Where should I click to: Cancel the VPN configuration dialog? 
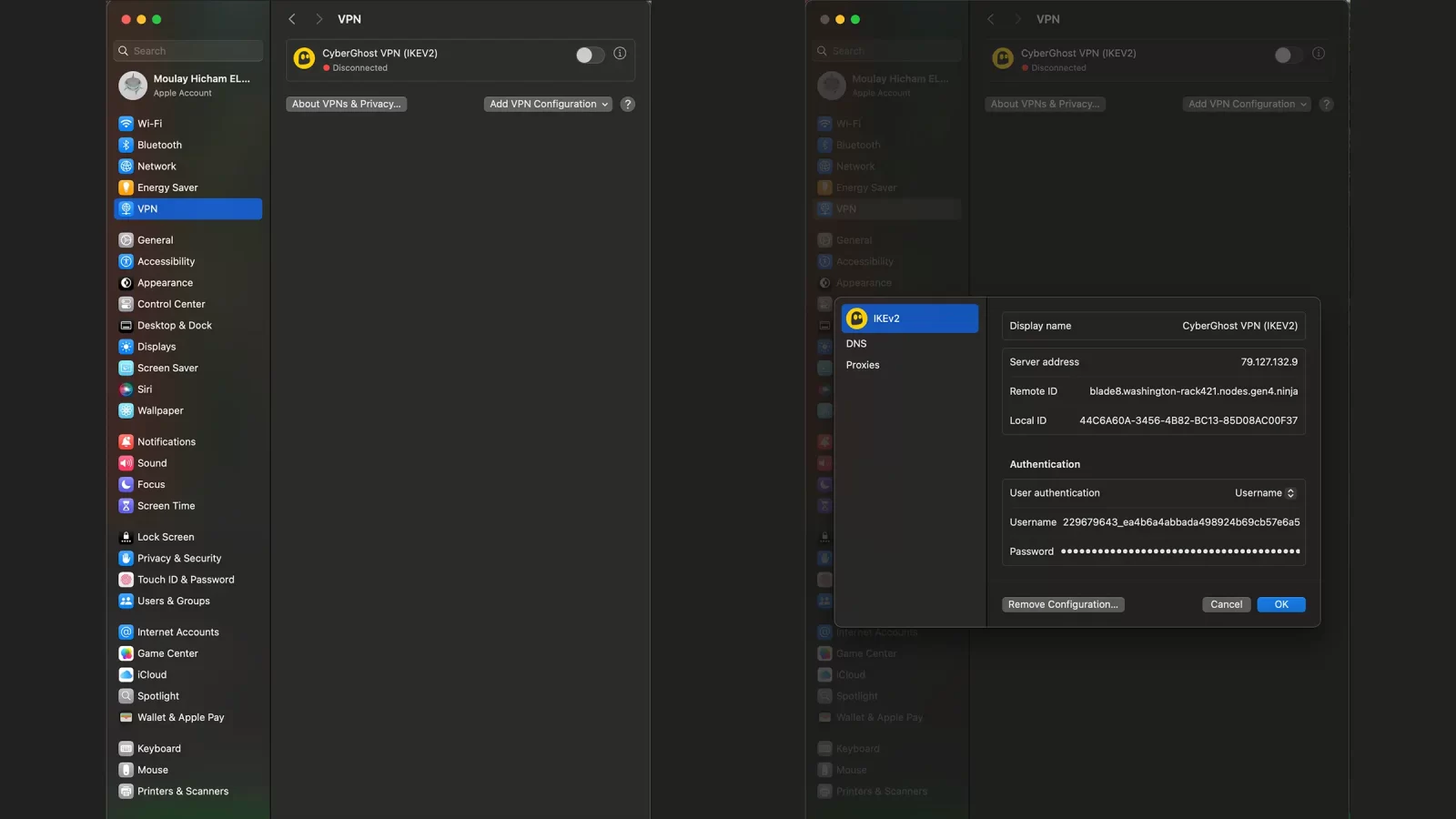(1226, 604)
